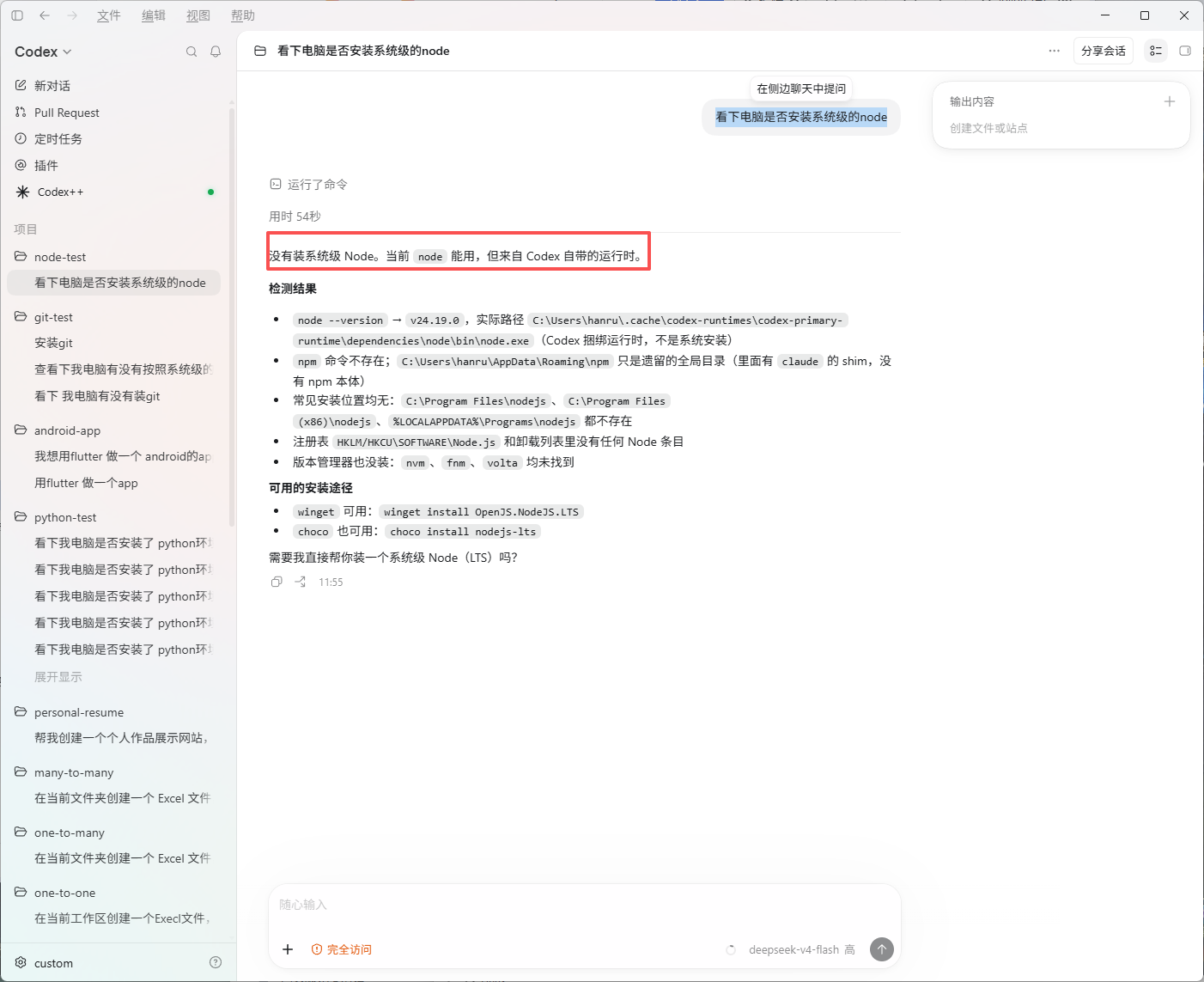Click the 随心输入 message input field
The image size is (1204, 982).
pos(584,905)
